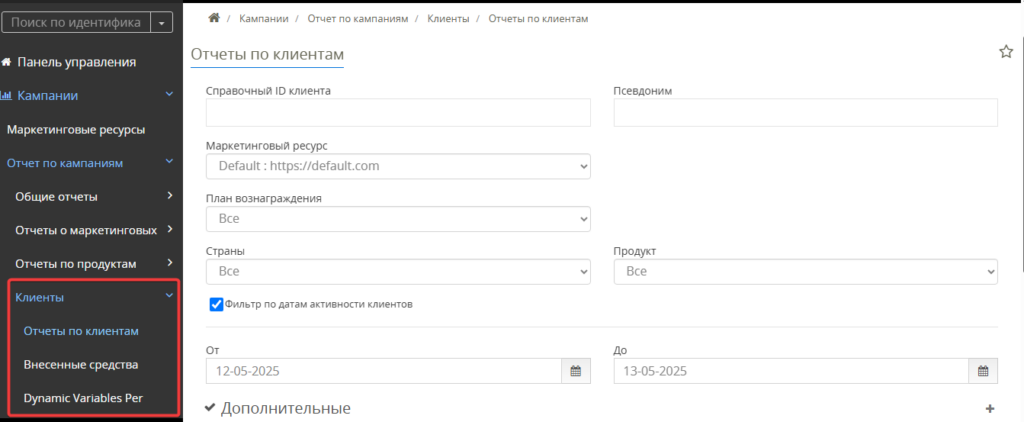This screenshot has width=1024, height=422.
Task: Expand Отчеты по продуктам submenu
Action: pos(91,264)
